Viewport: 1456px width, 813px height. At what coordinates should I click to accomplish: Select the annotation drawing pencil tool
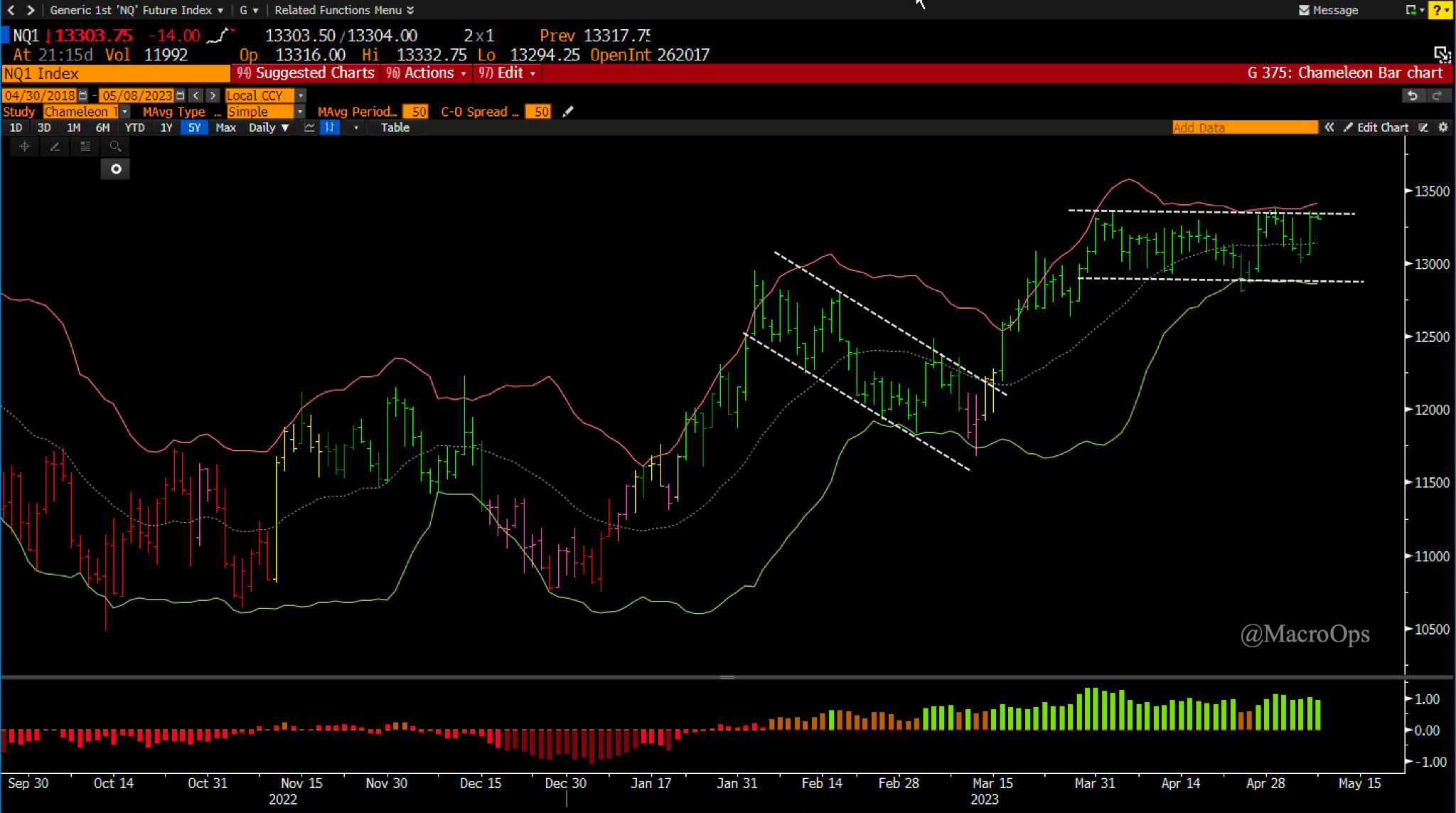click(55, 147)
